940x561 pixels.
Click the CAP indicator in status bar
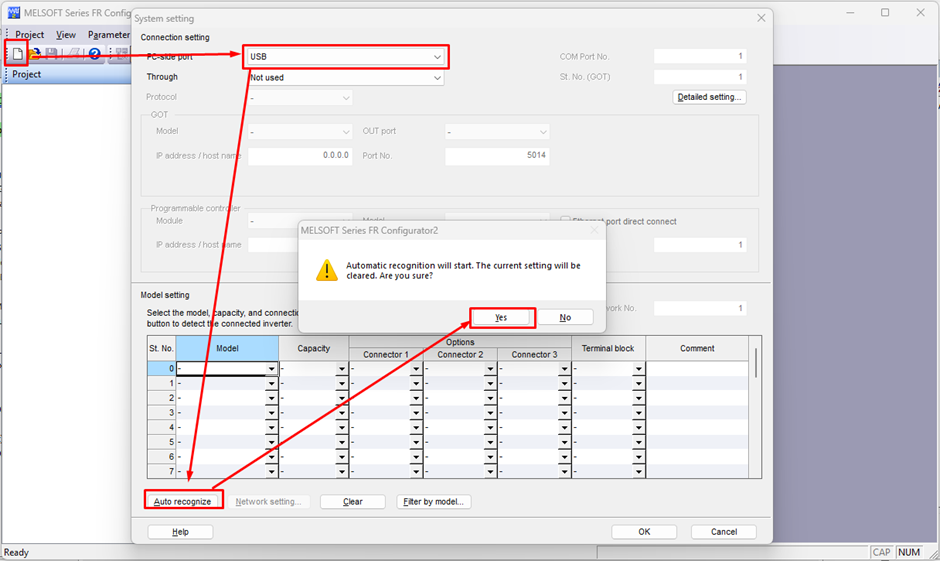[881, 553]
